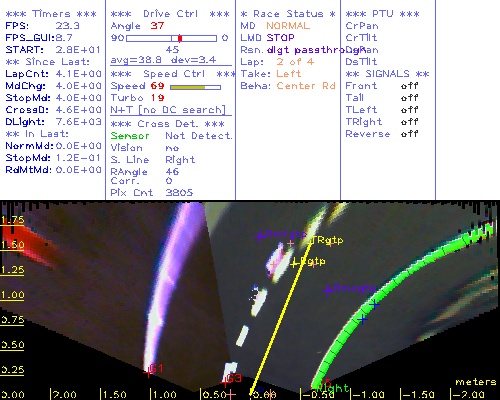Click the NORMAL mode value
Image resolution: width=500 pixels, height=400 pixels.
[x=288, y=26]
